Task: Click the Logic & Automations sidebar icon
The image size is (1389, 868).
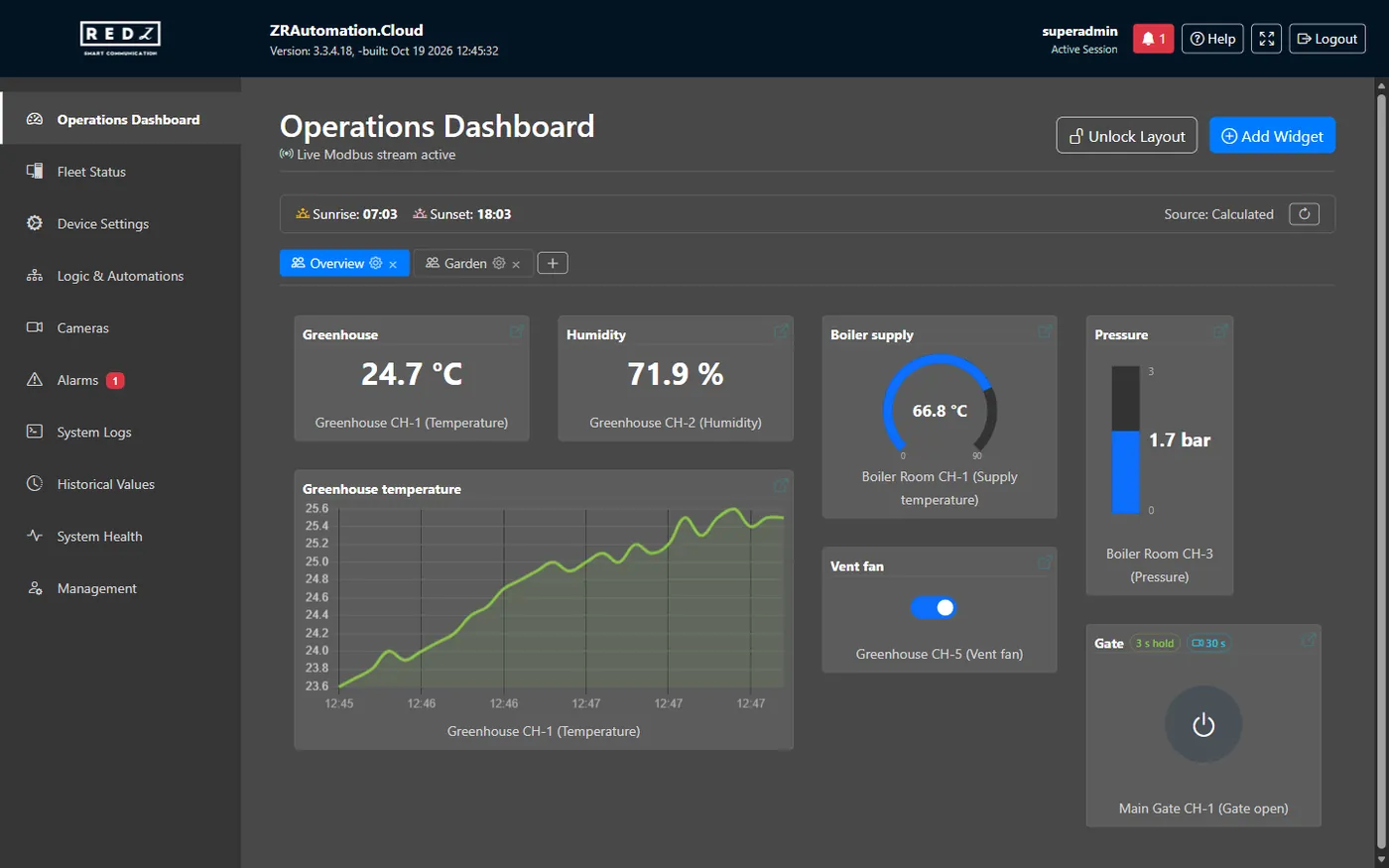Action: pos(35,276)
